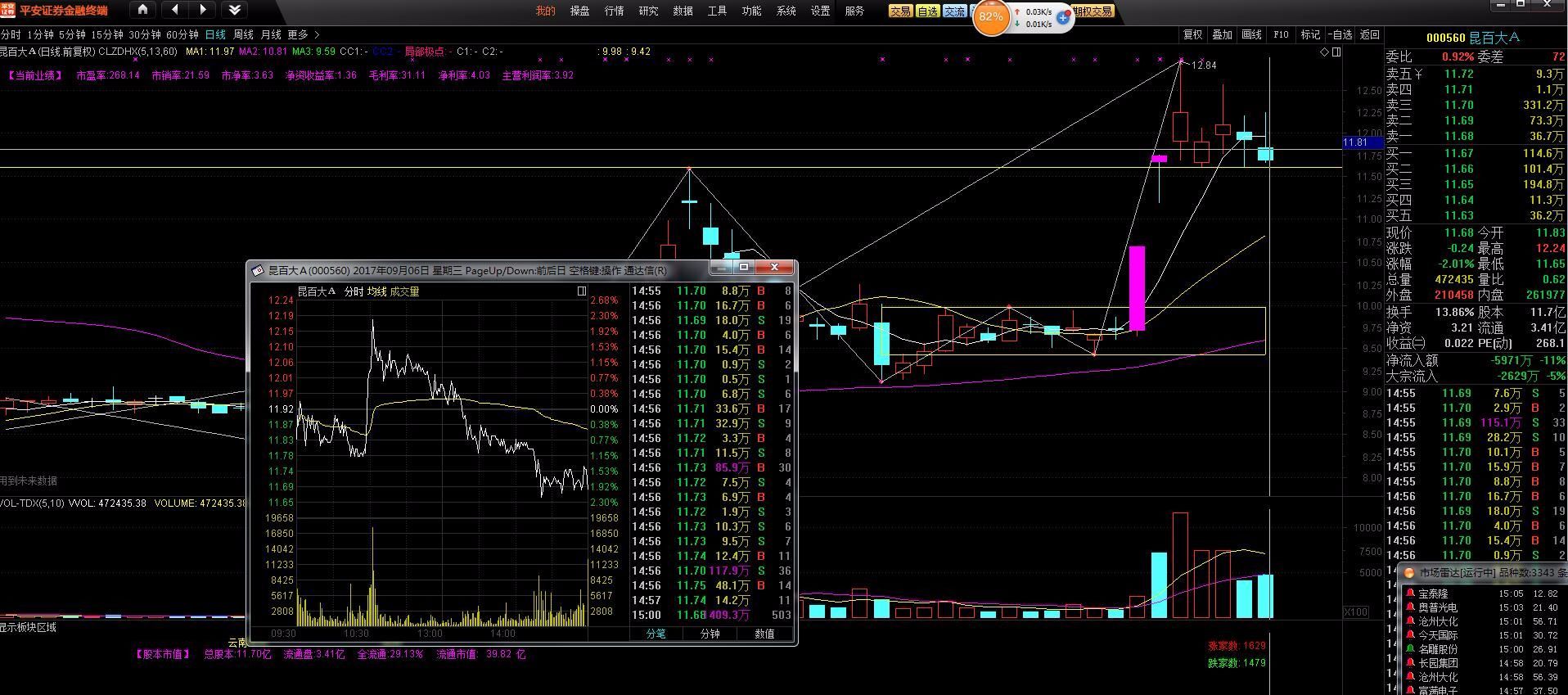Viewport: 1568px width, 695px height.
Task: Switch to 15分钟 chart period
Action: (106, 35)
